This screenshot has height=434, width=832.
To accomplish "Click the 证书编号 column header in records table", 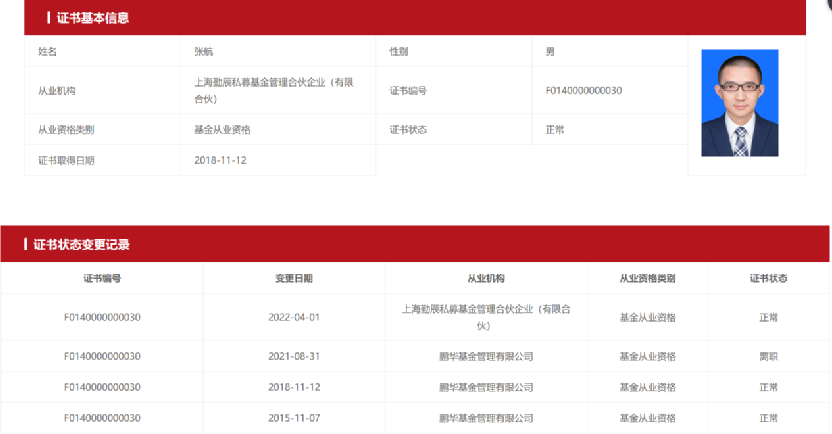I will pyautogui.click(x=102, y=278).
